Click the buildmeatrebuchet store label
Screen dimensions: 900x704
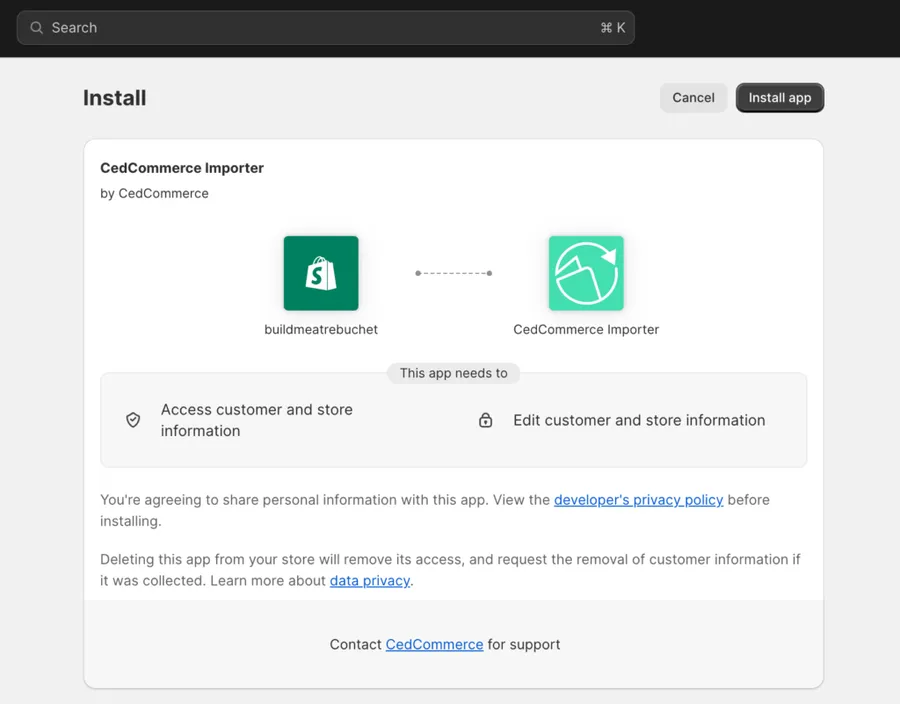pos(320,329)
